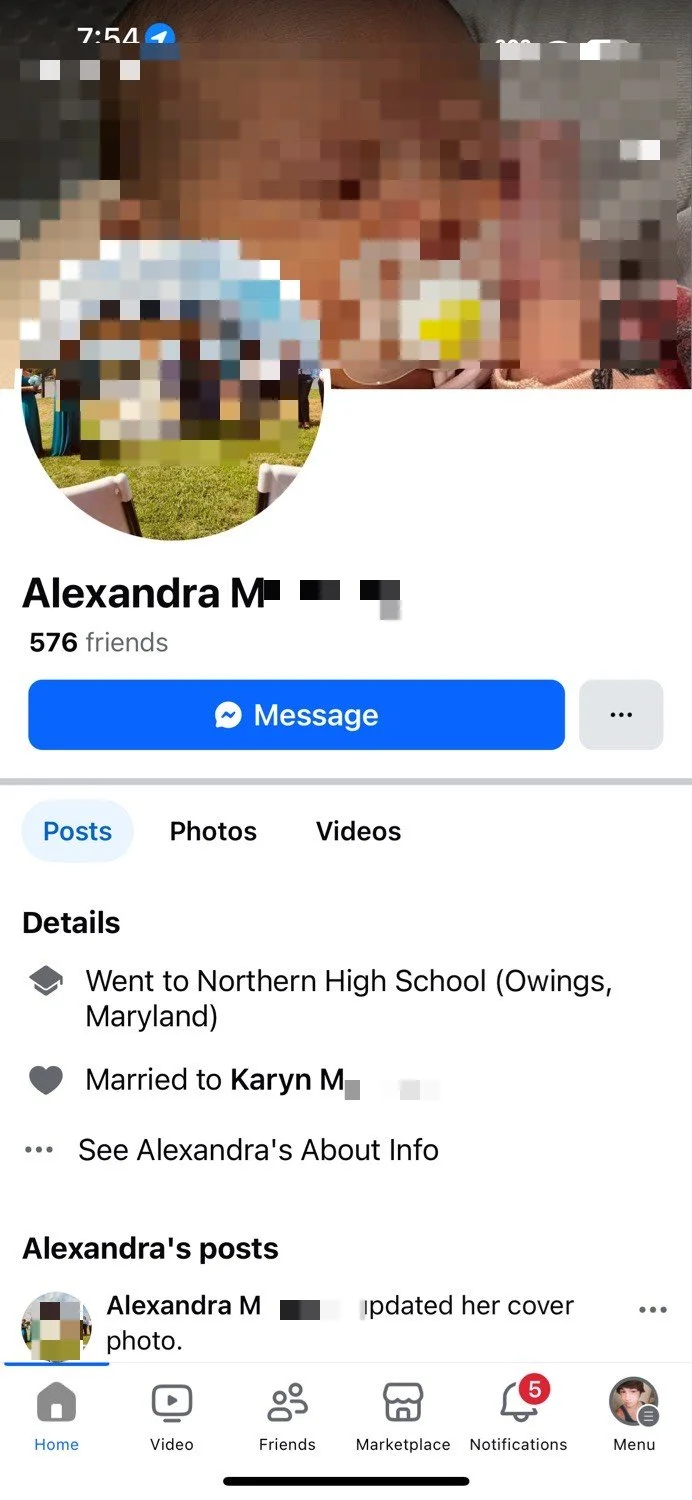Open the Video tab icon
This screenshot has height=1500, width=692.
pos(172,1402)
